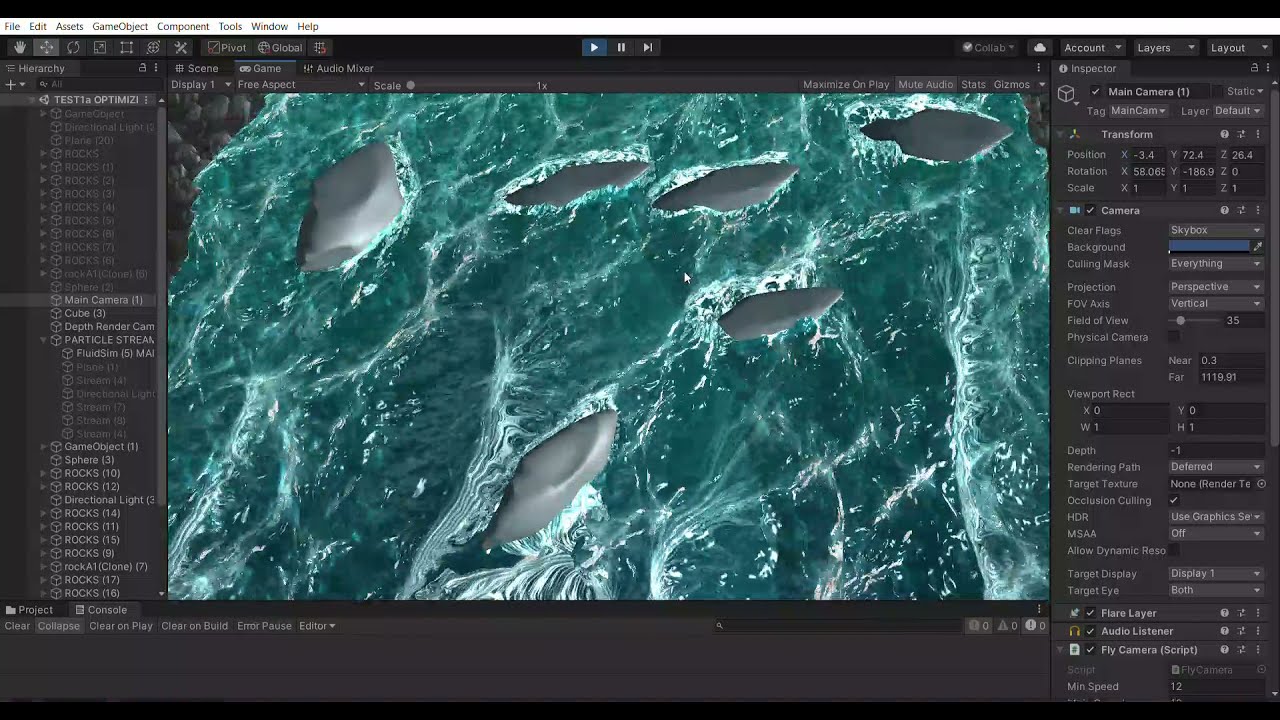This screenshot has height=720, width=1280.
Task: Select the combined Transform tool
Action: [x=154, y=47]
